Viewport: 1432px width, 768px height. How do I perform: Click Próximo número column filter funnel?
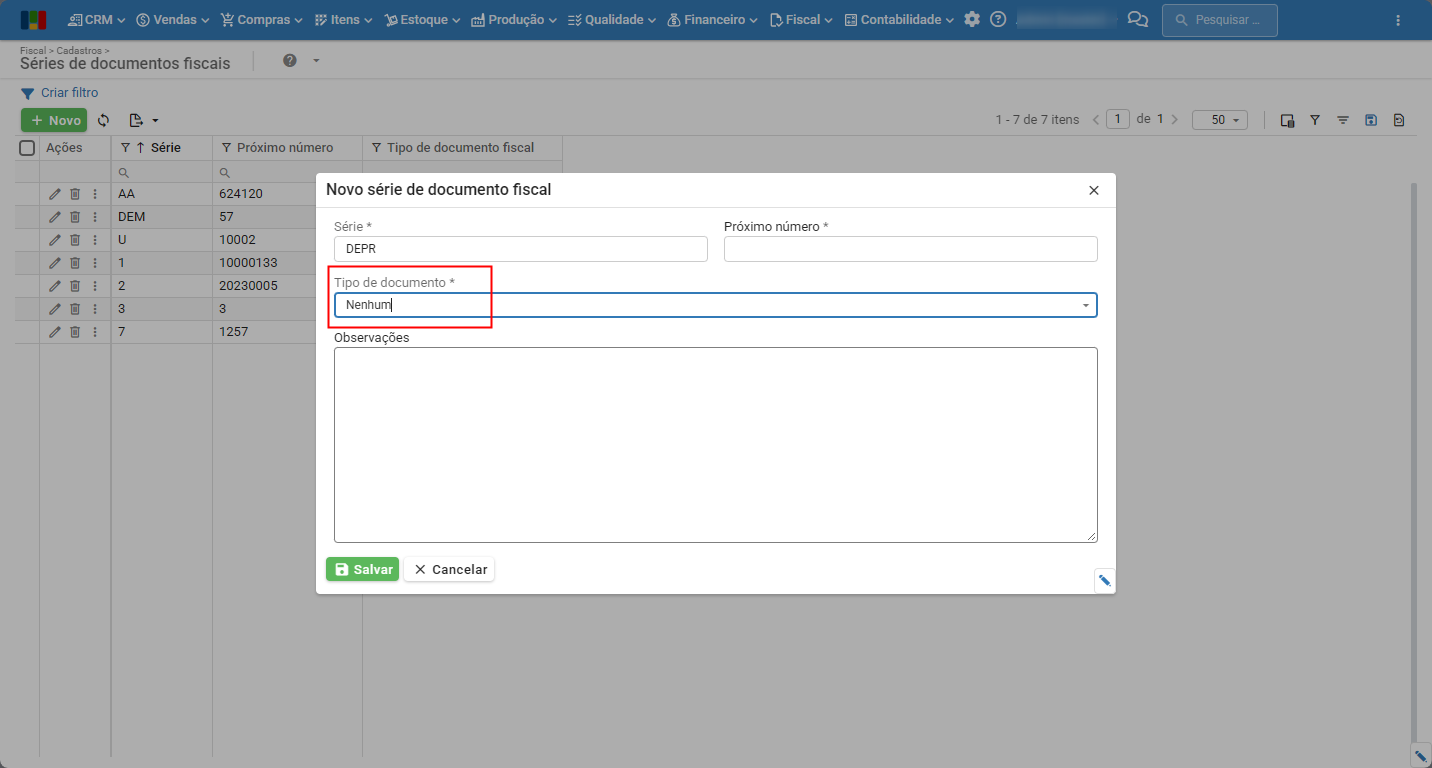point(226,148)
